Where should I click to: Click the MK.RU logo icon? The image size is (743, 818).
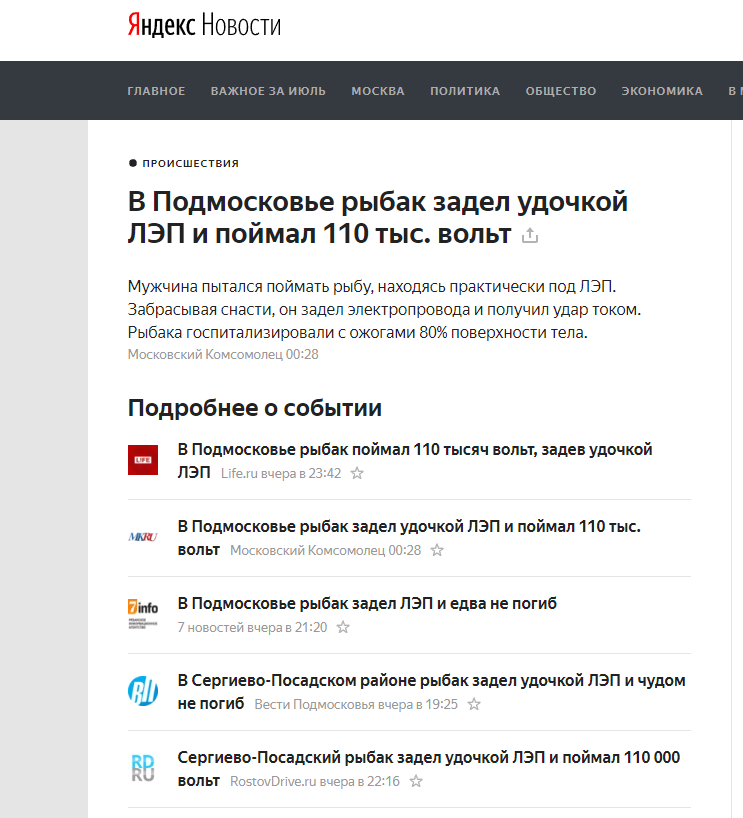tap(143, 537)
